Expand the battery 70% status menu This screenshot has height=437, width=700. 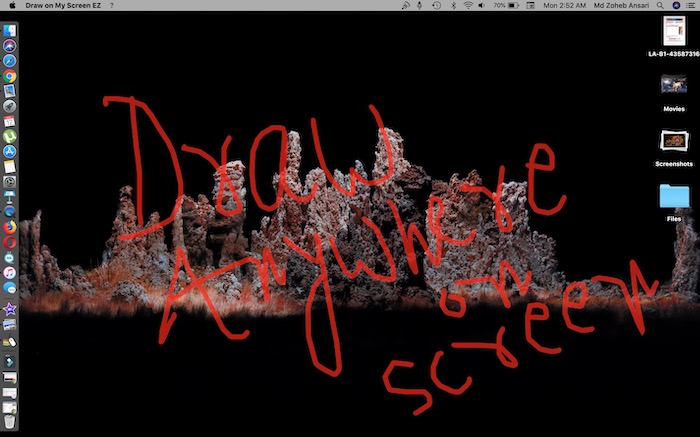510,6
